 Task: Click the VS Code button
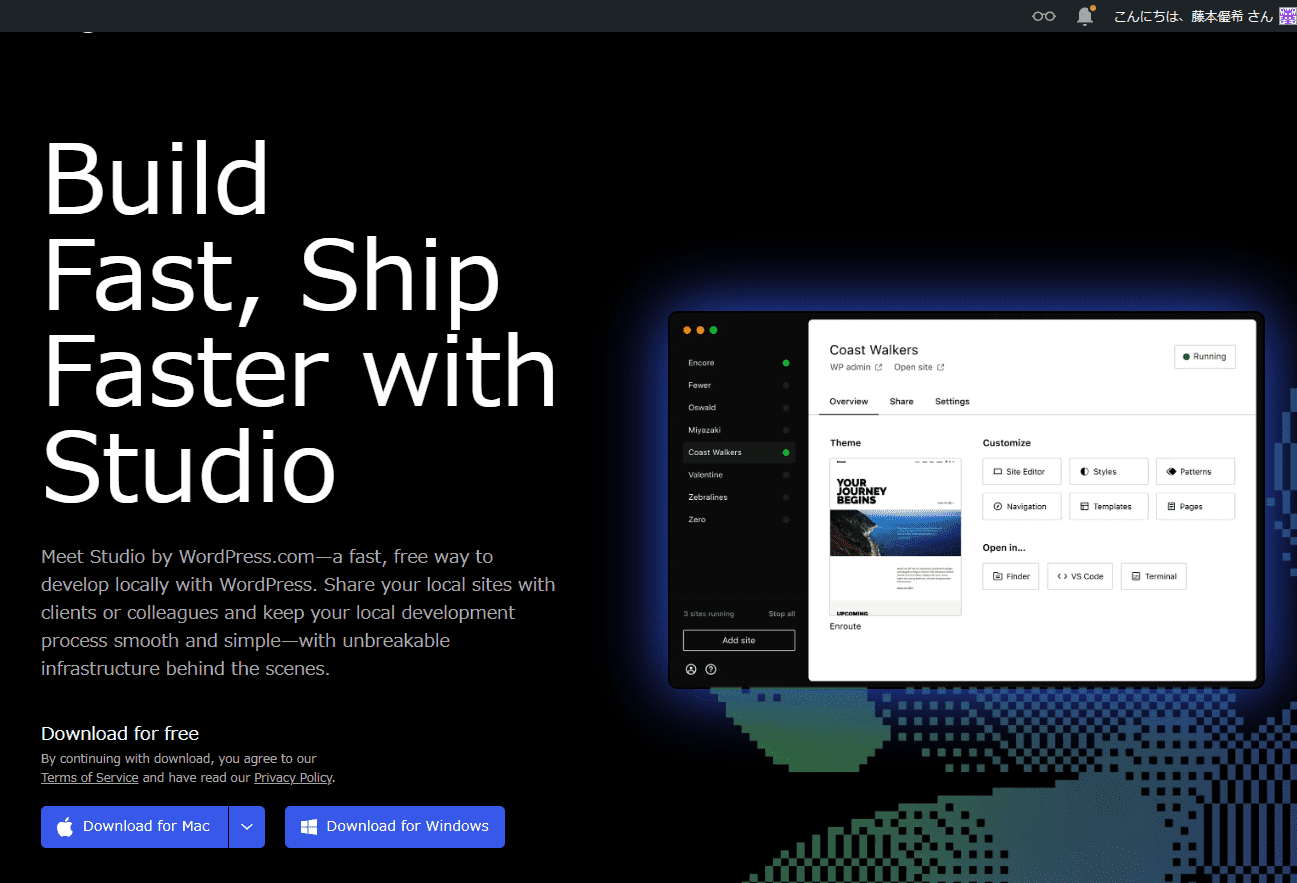(1080, 576)
